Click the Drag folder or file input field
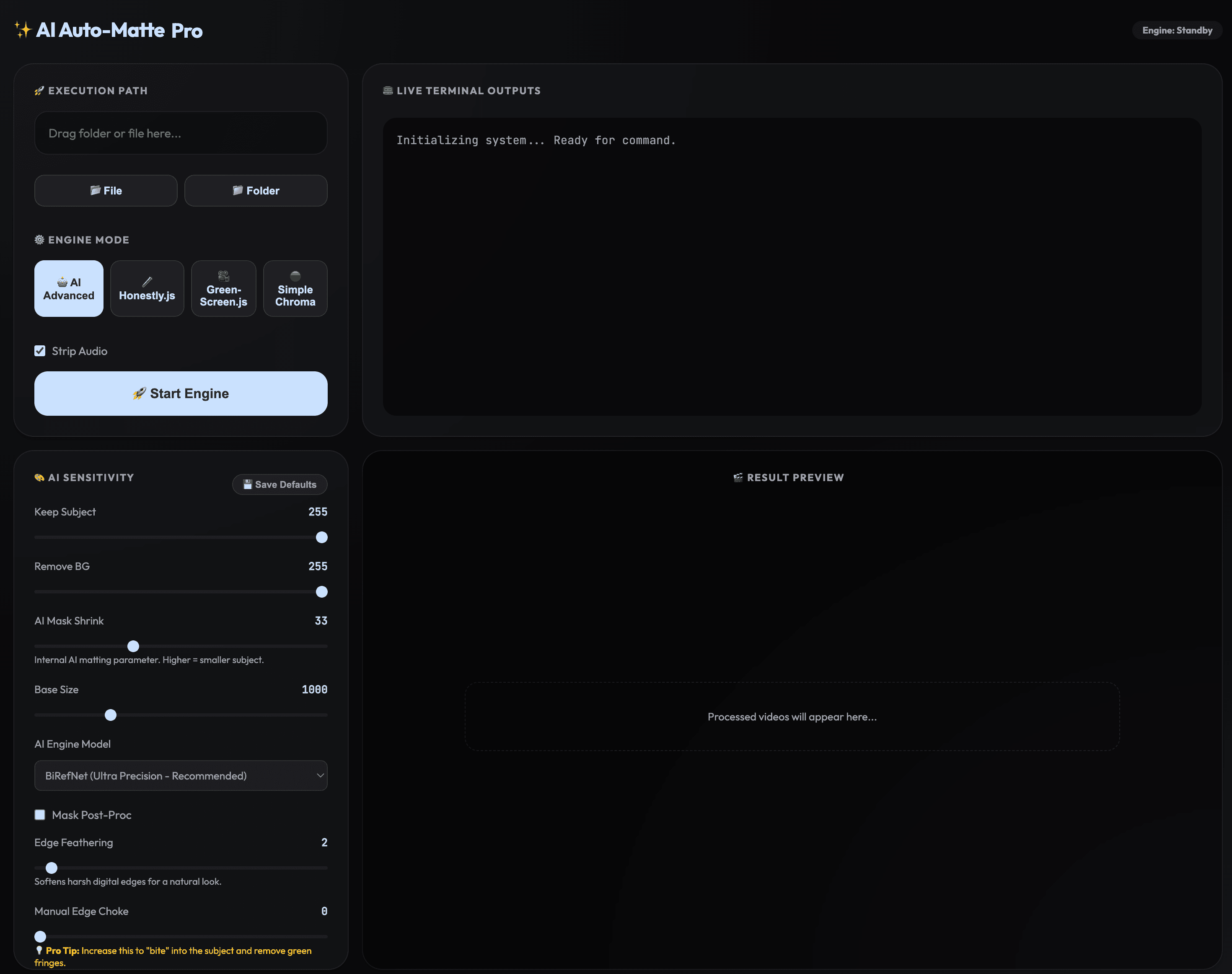Image resolution: width=1232 pixels, height=974 pixels. click(x=180, y=133)
